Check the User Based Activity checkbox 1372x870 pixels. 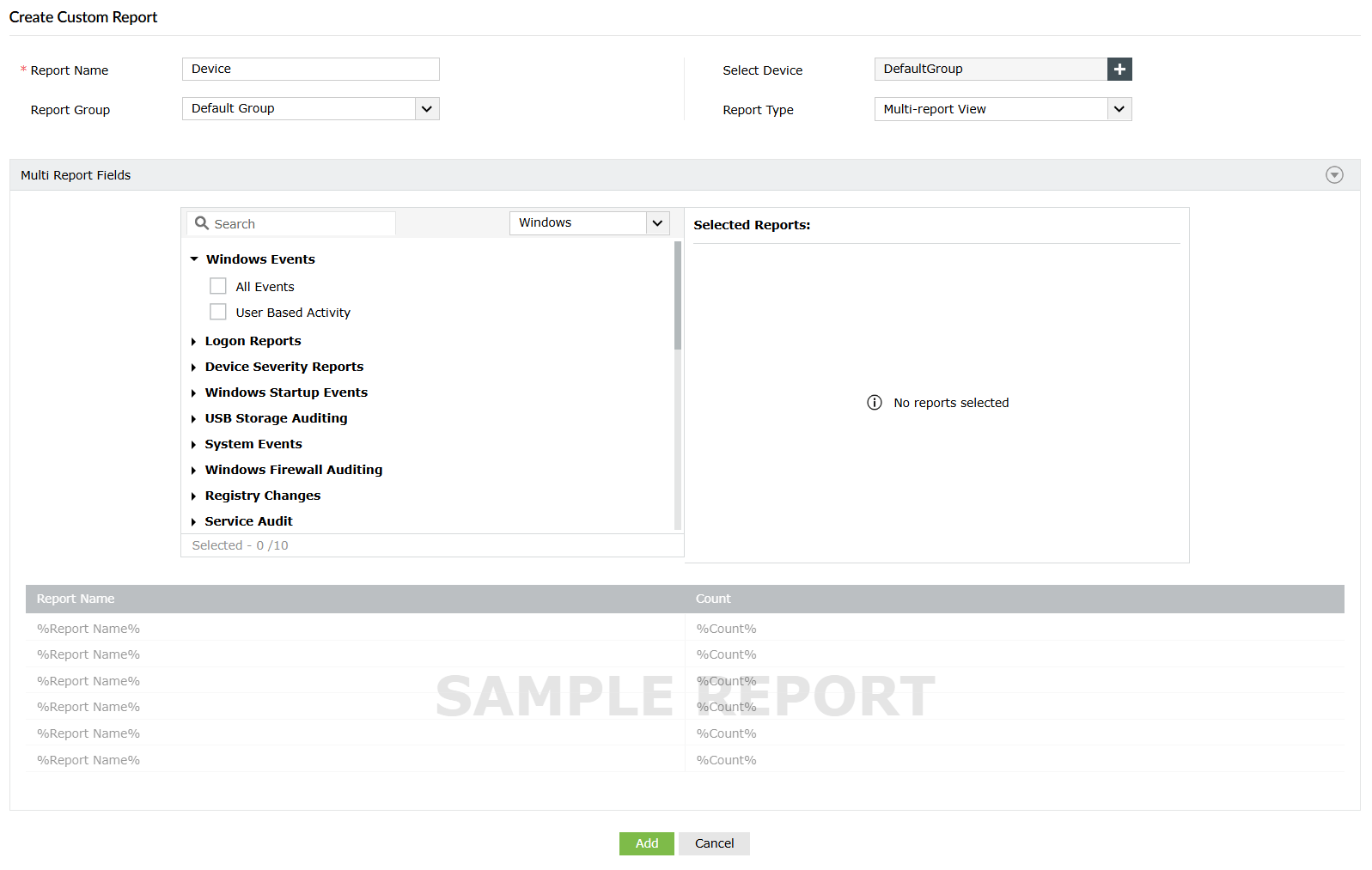tap(218, 312)
